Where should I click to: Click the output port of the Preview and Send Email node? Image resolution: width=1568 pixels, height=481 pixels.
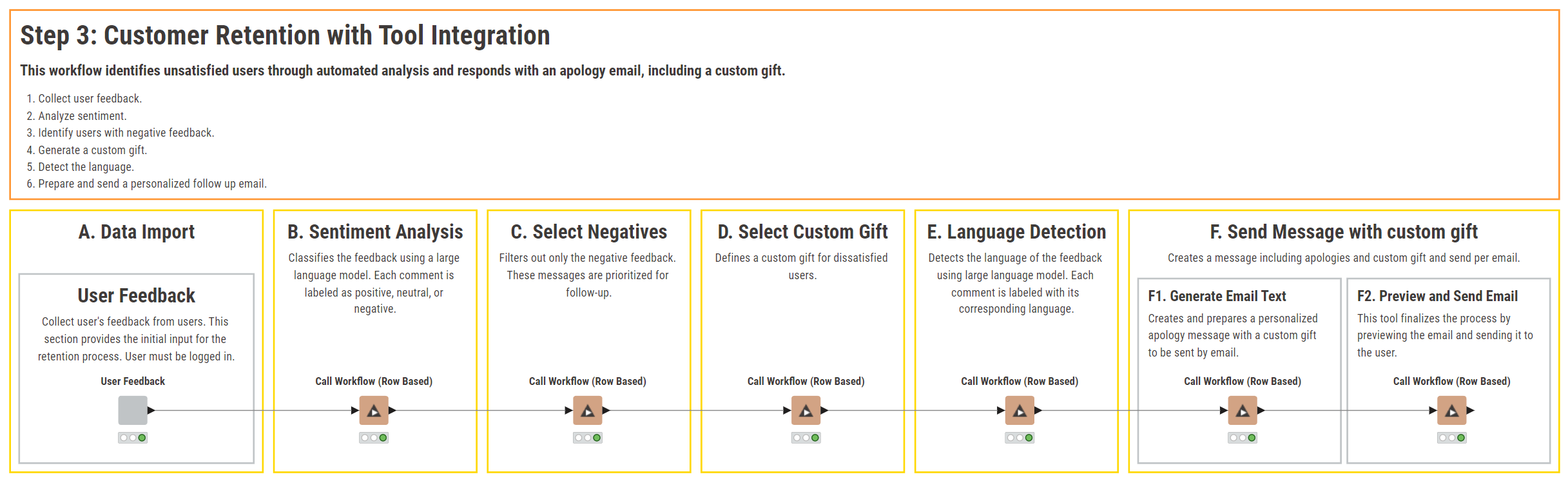1470,410
